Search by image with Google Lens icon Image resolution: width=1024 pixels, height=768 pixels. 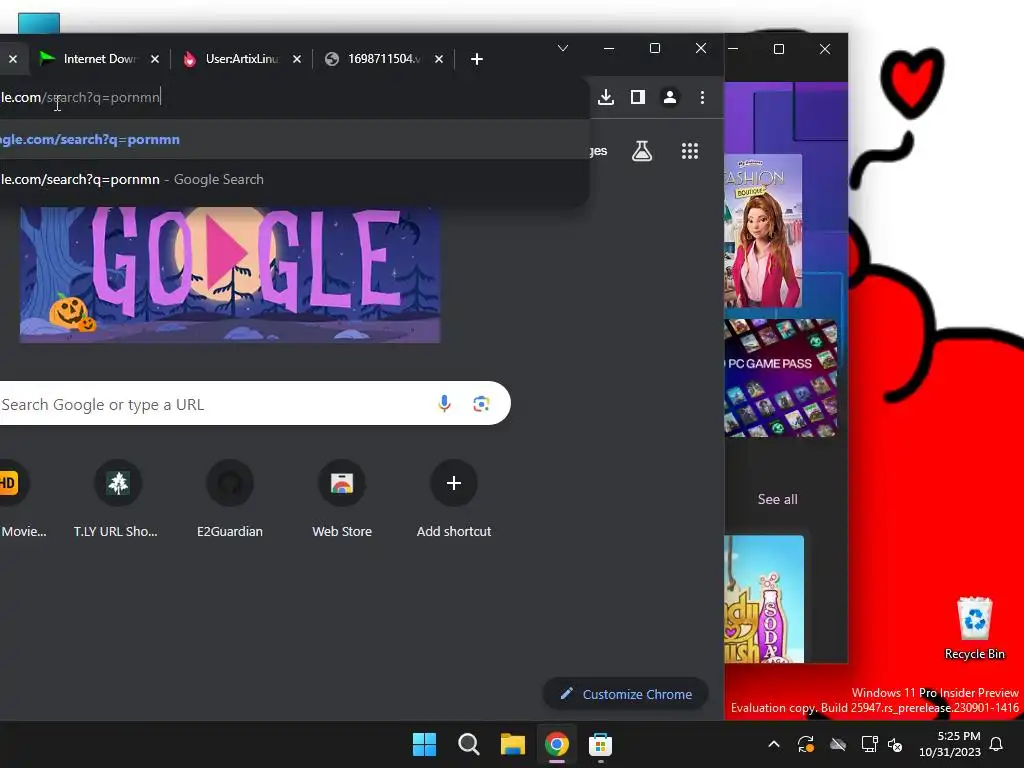pyautogui.click(x=481, y=404)
